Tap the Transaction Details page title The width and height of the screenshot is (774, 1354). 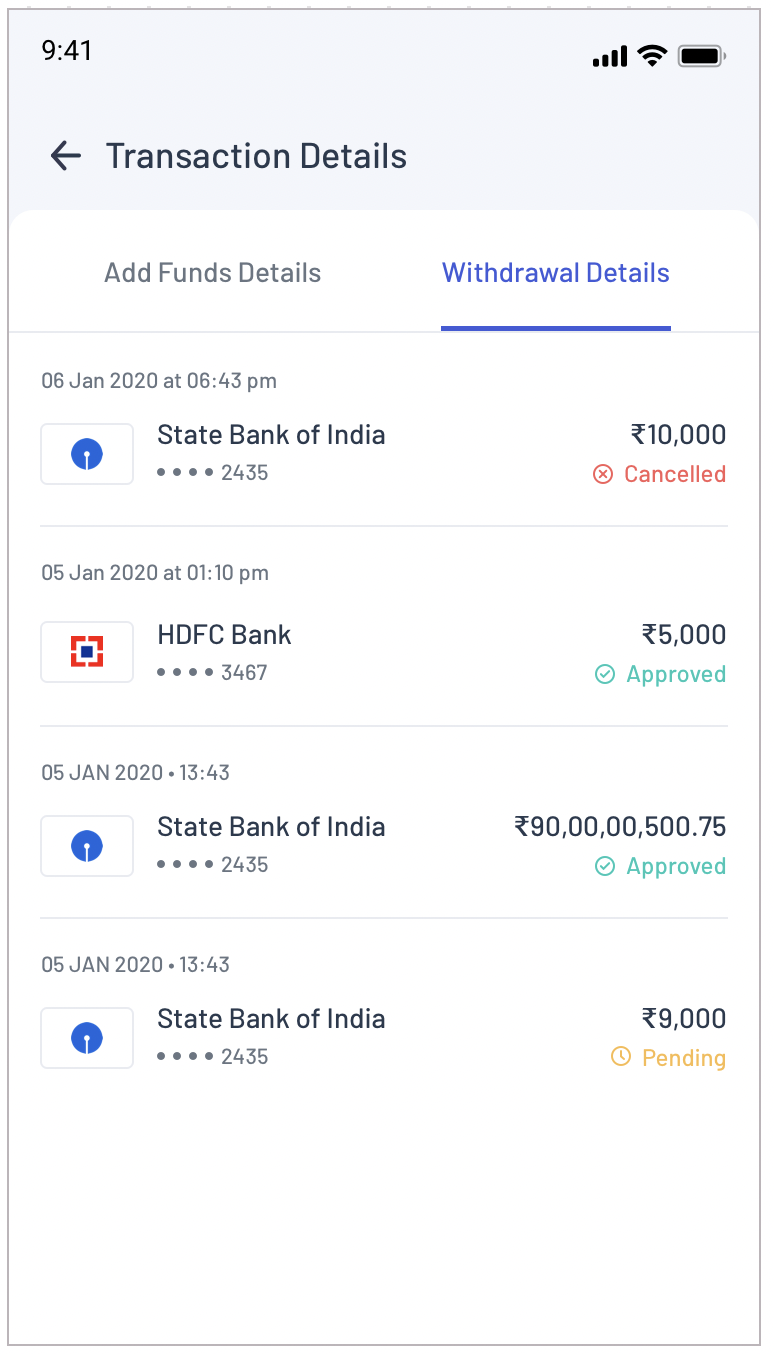coord(256,156)
